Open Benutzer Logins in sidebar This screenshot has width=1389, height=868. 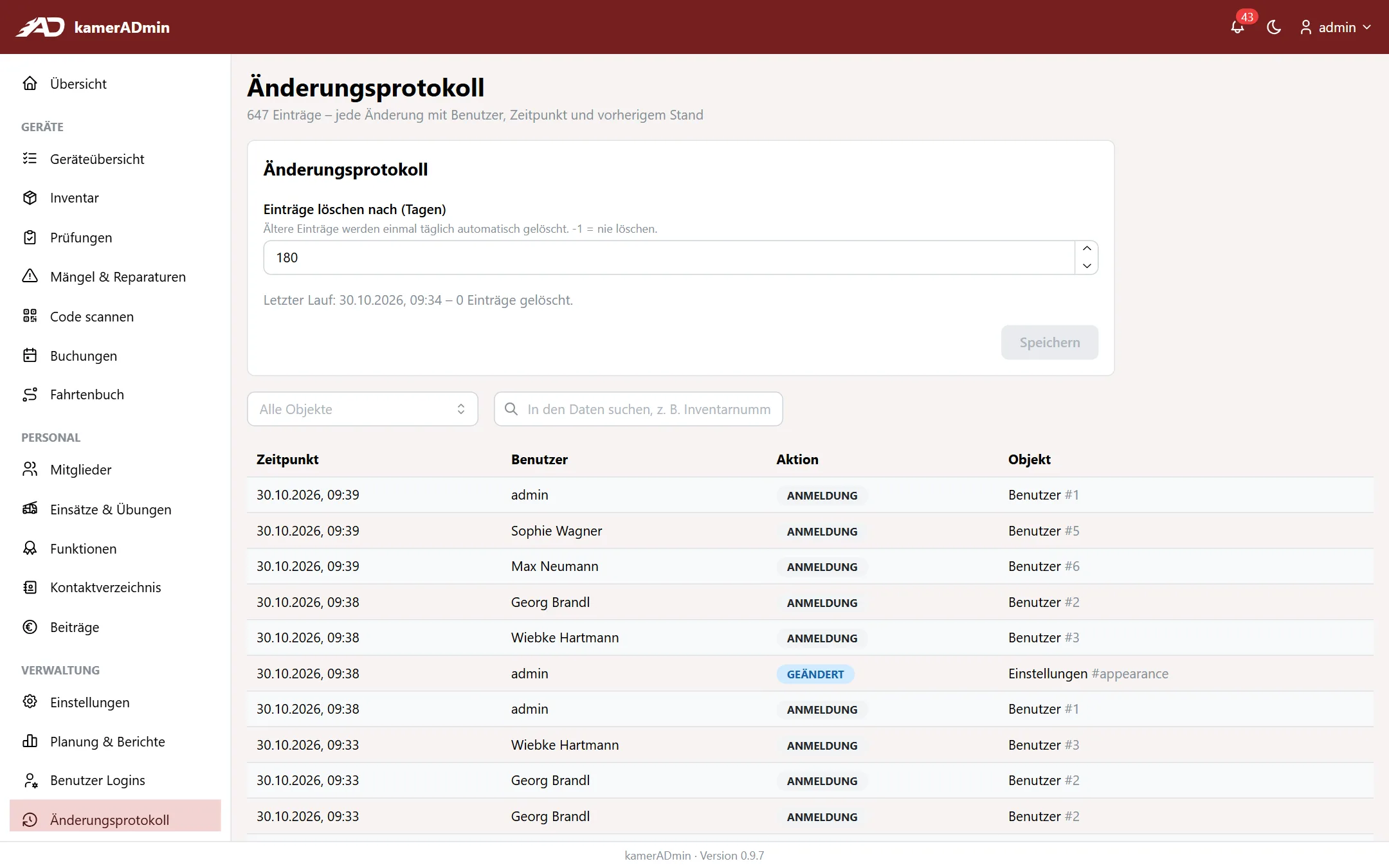click(x=115, y=781)
